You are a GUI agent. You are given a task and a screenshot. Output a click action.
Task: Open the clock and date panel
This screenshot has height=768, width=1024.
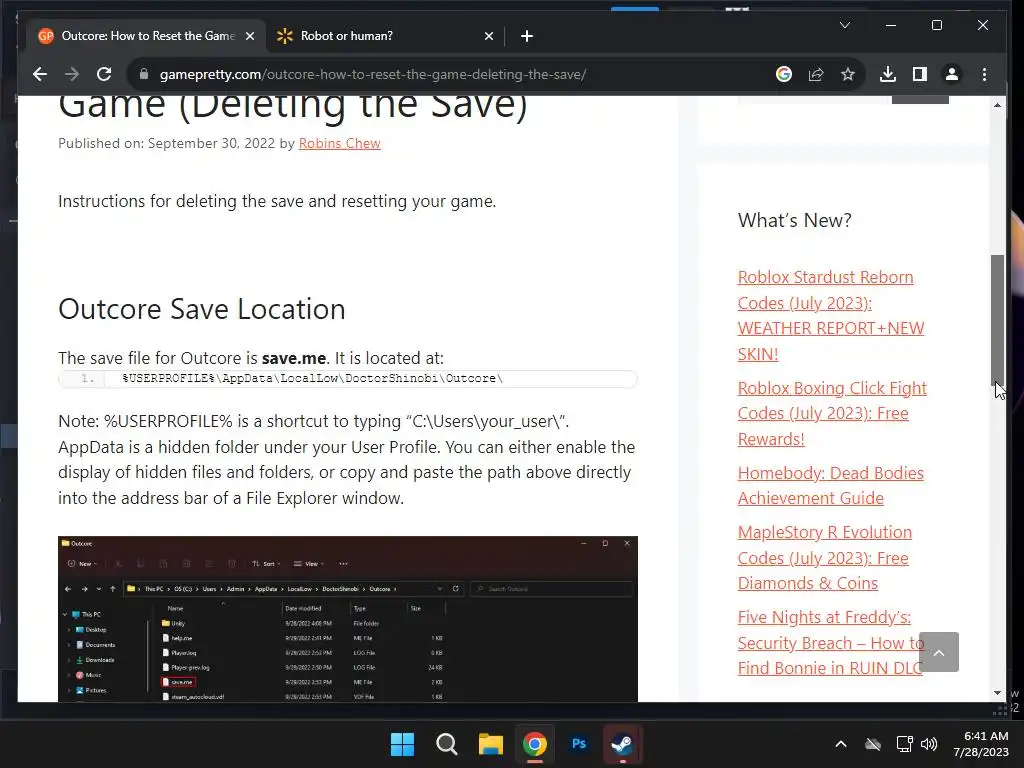[x=981, y=744]
